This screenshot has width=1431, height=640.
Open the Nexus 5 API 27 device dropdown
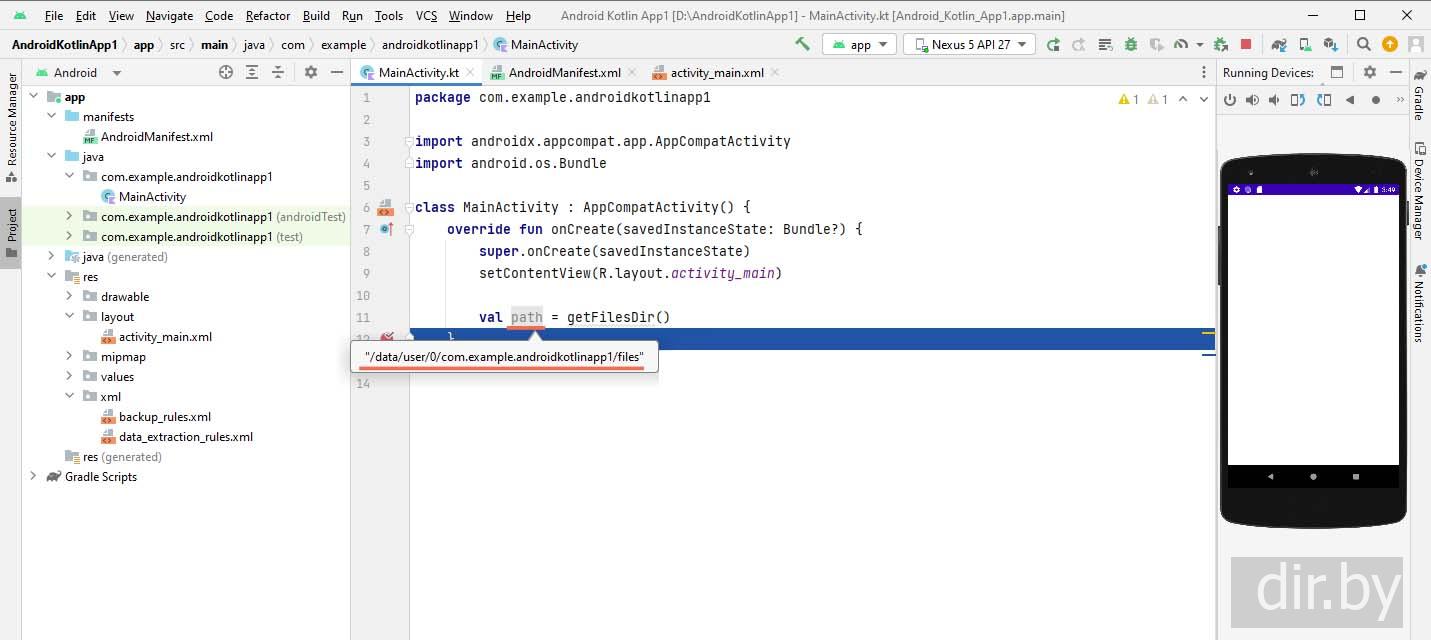[x=969, y=44]
